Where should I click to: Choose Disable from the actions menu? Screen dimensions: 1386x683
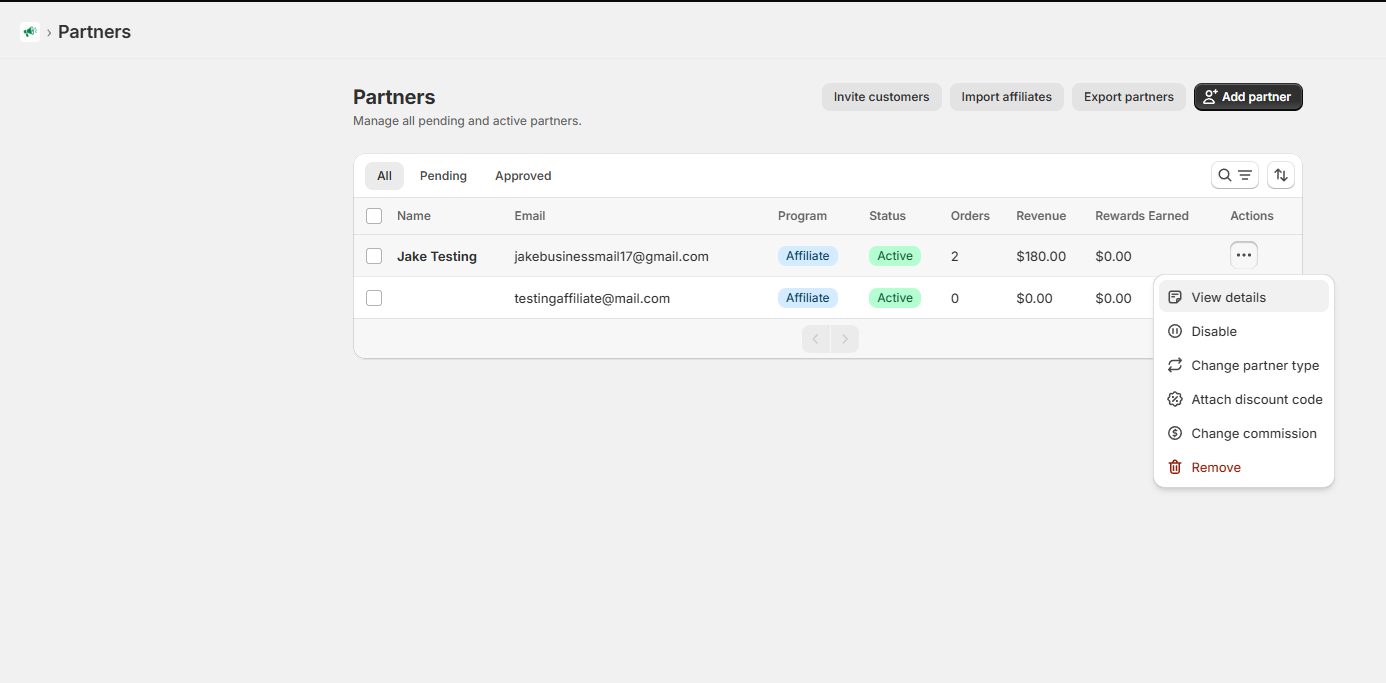click(1244, 331)
